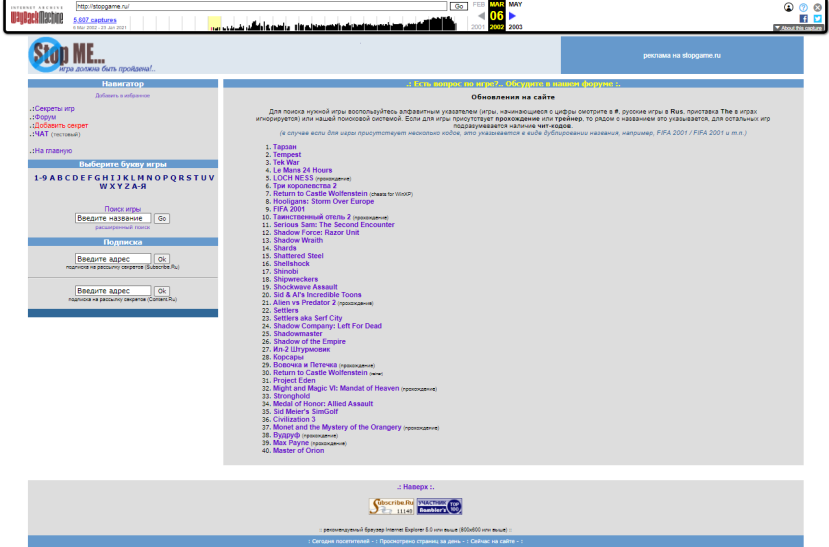The width and height of the screenshot is (829, 547).
Task: Open Shadow of the Empire link
Action: tap(309, 341)
